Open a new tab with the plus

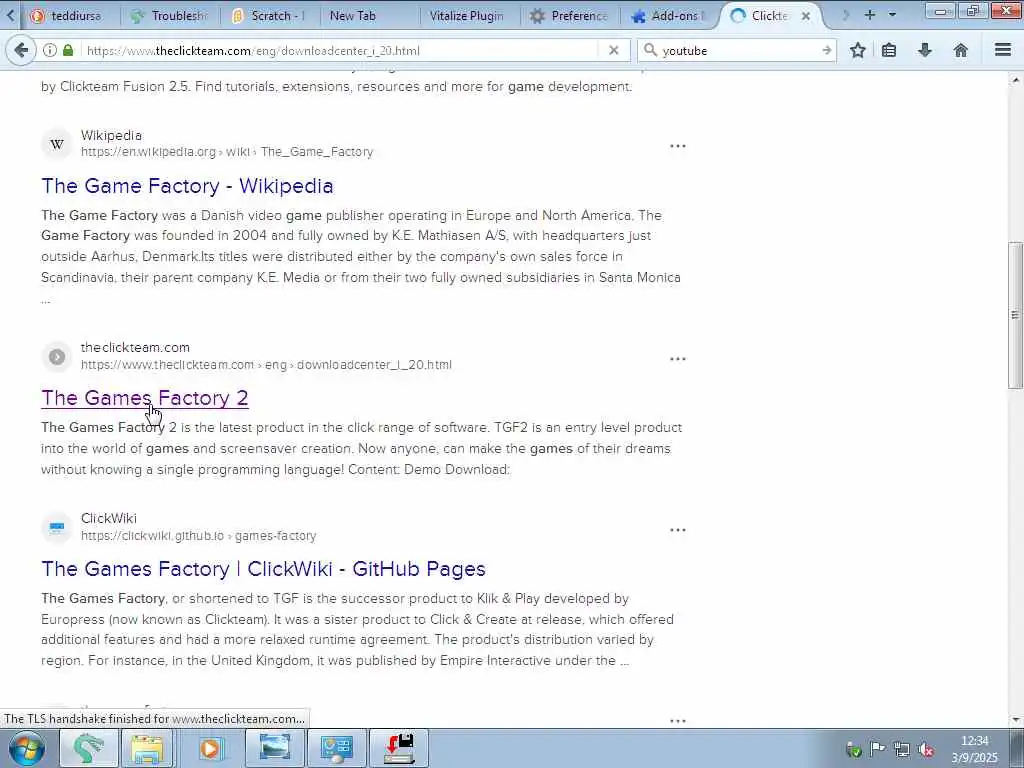point(870,15)
